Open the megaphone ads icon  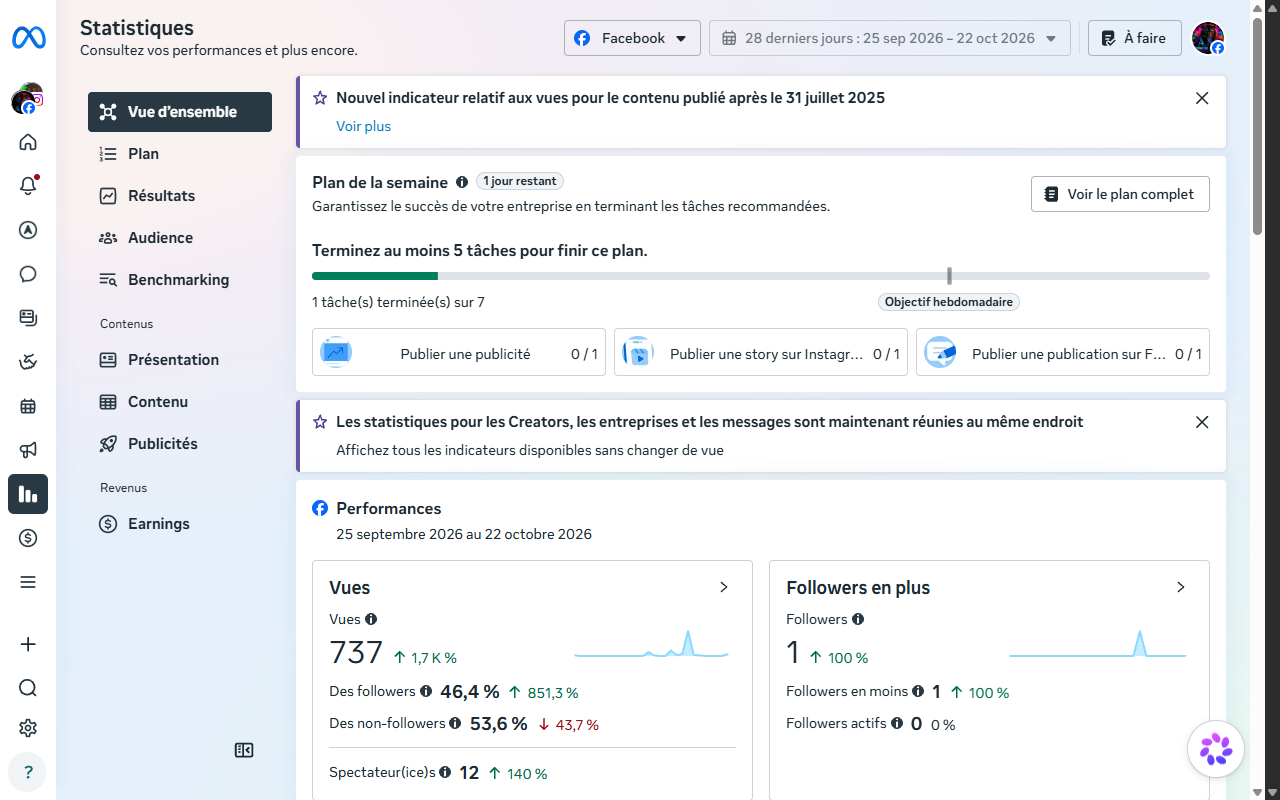click(28, 450)
